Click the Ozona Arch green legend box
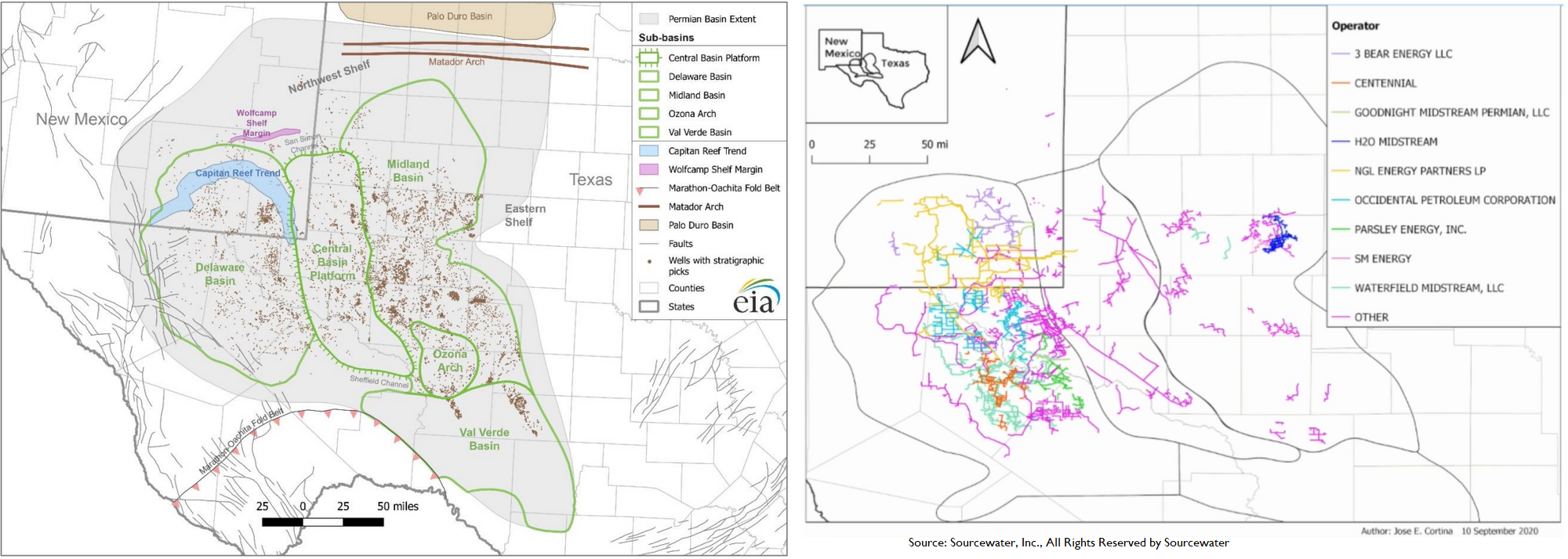Screen dimensions: 1568x559 648,114
